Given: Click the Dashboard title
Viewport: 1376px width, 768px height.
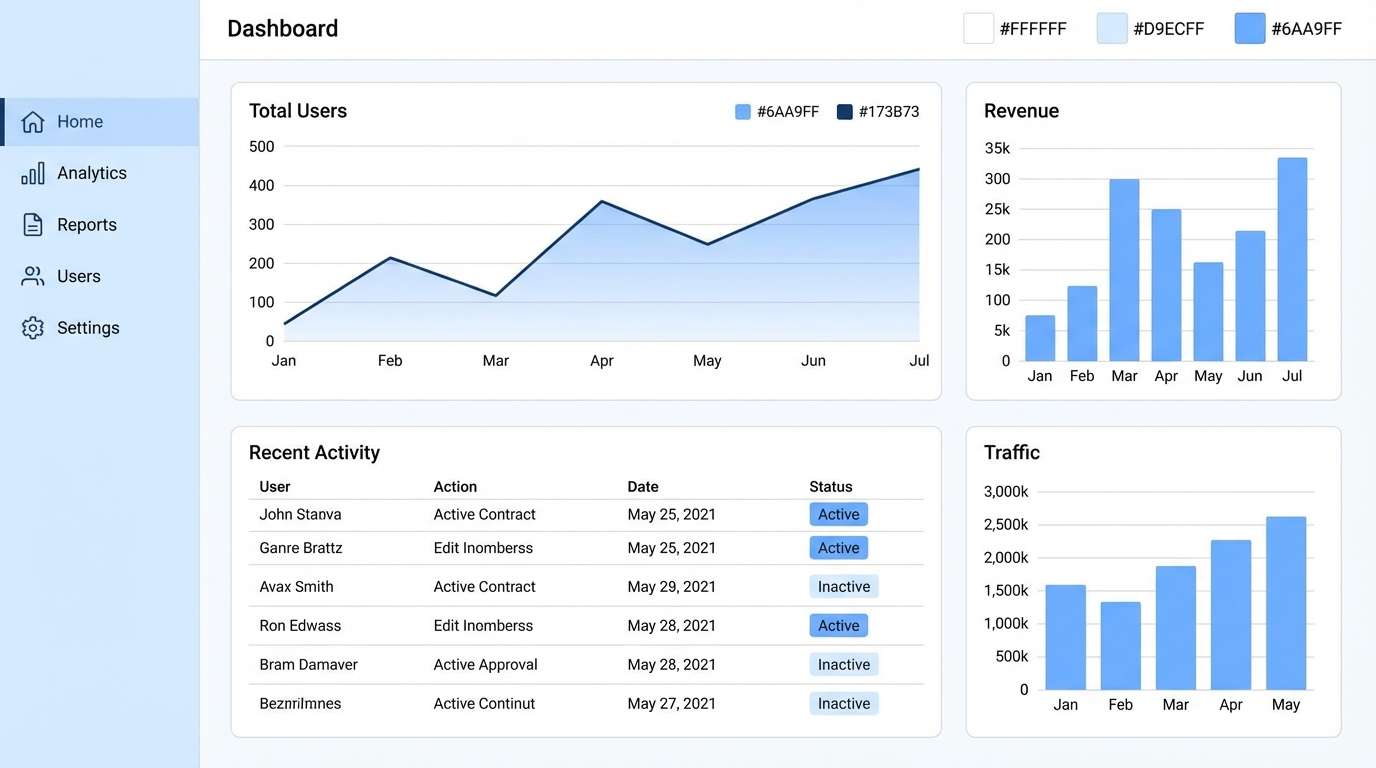Looking at the screenshot, I should (x=282, y=28).
